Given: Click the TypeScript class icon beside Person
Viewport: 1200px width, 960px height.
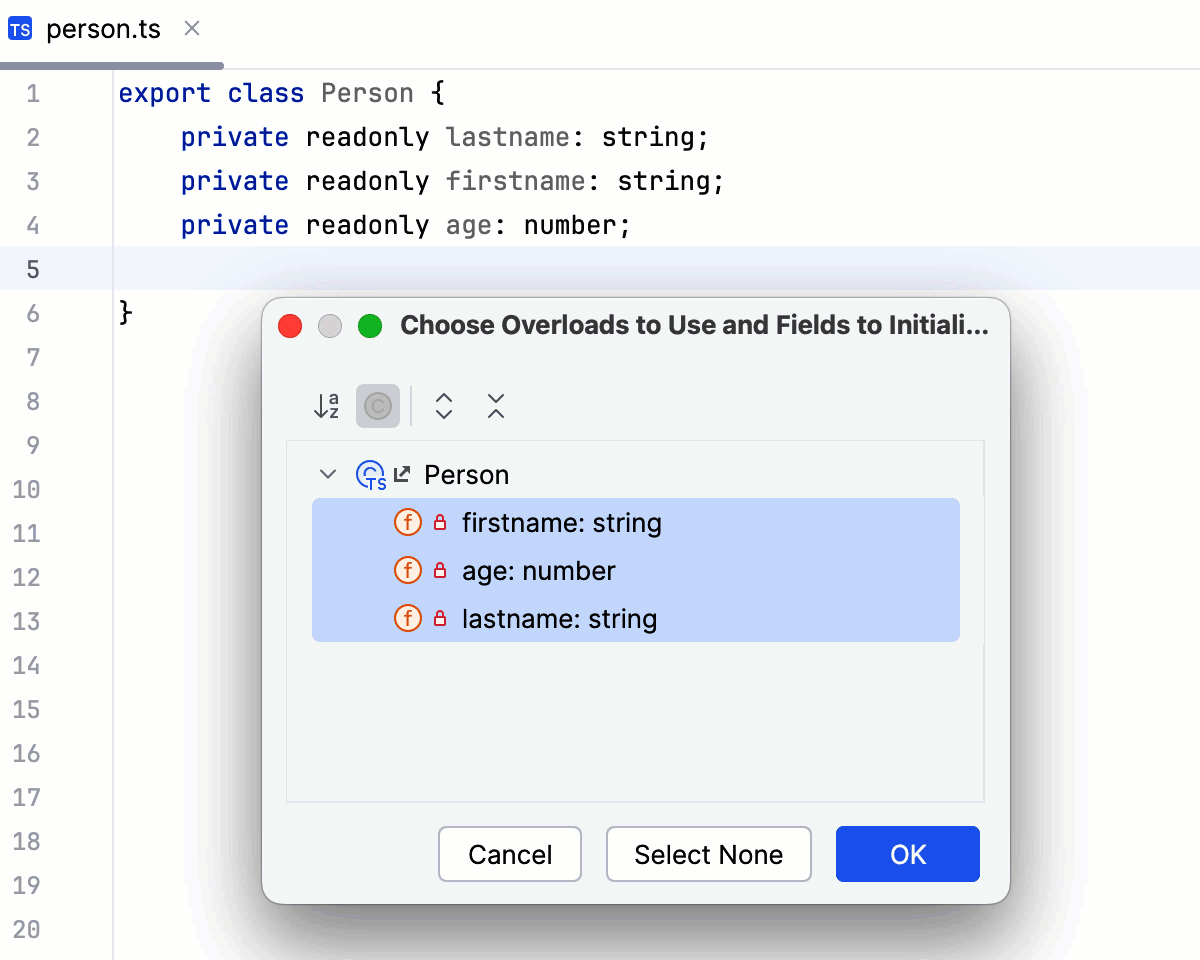Looking at the screenshot, I should coord(371,475).
